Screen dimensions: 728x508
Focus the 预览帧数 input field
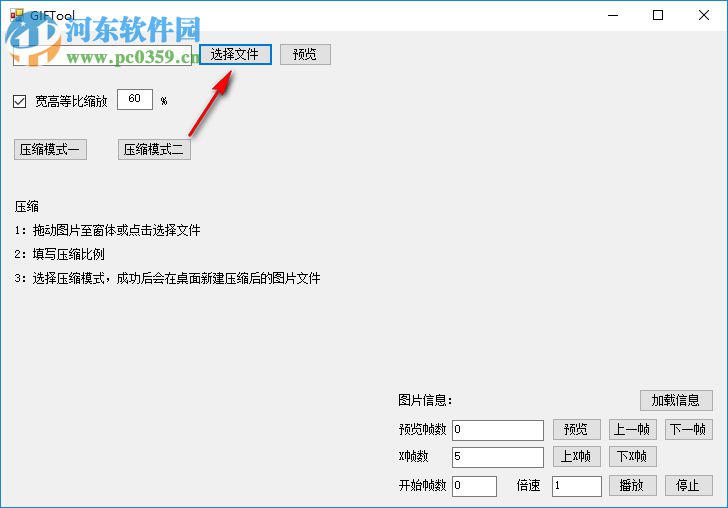[x=498, y=430]
